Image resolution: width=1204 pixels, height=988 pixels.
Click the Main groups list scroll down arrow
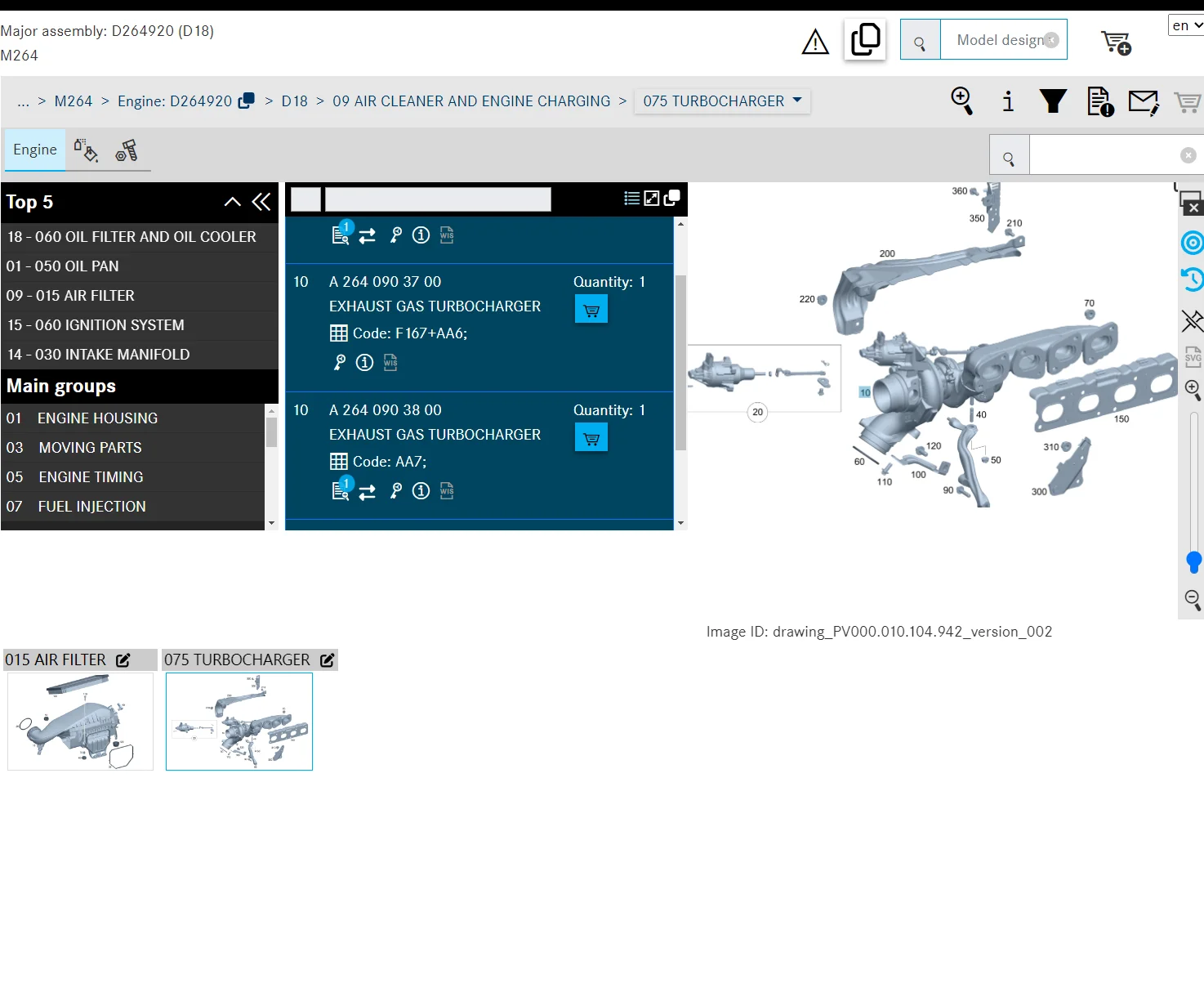point(271,523)
